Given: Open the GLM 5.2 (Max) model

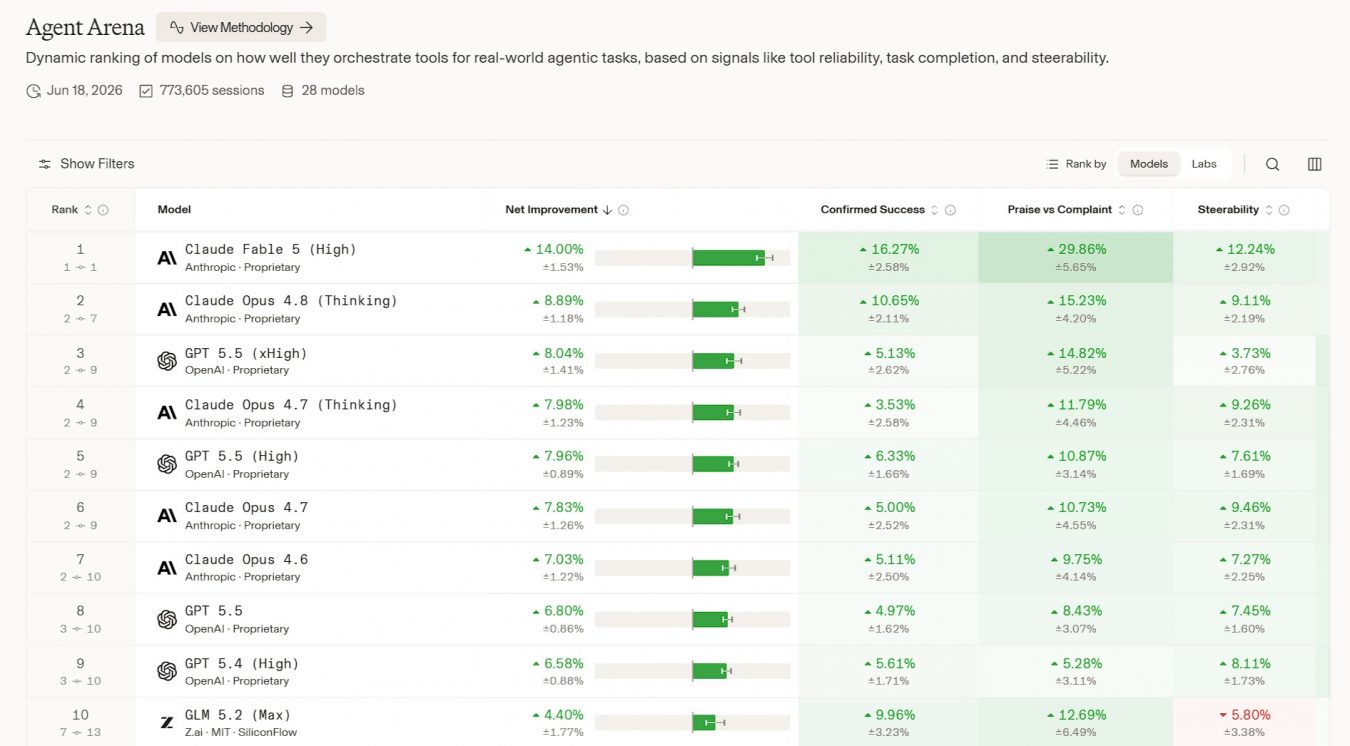Looking at the screenshot, I should pos(238,715).
